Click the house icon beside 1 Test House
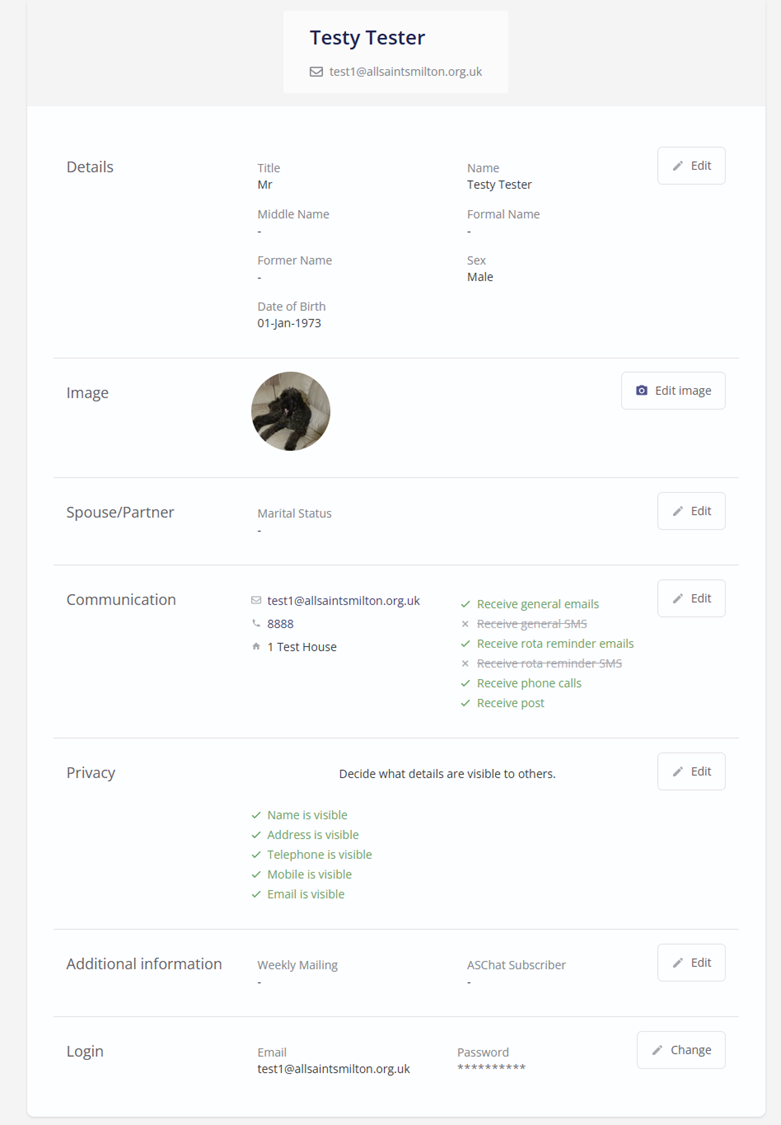 pos(256,647)
